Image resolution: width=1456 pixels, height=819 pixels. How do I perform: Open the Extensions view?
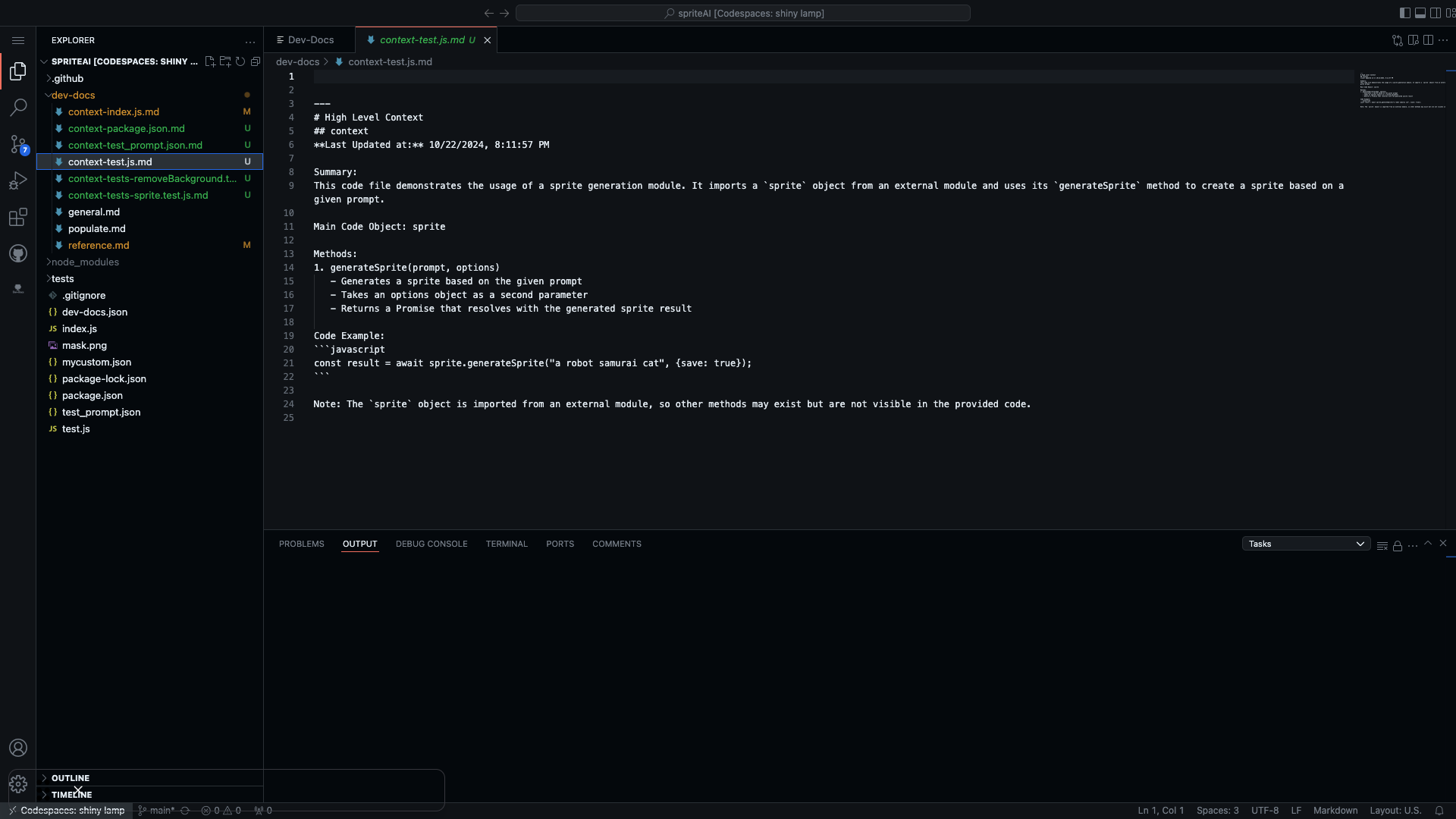click(18, 218)
